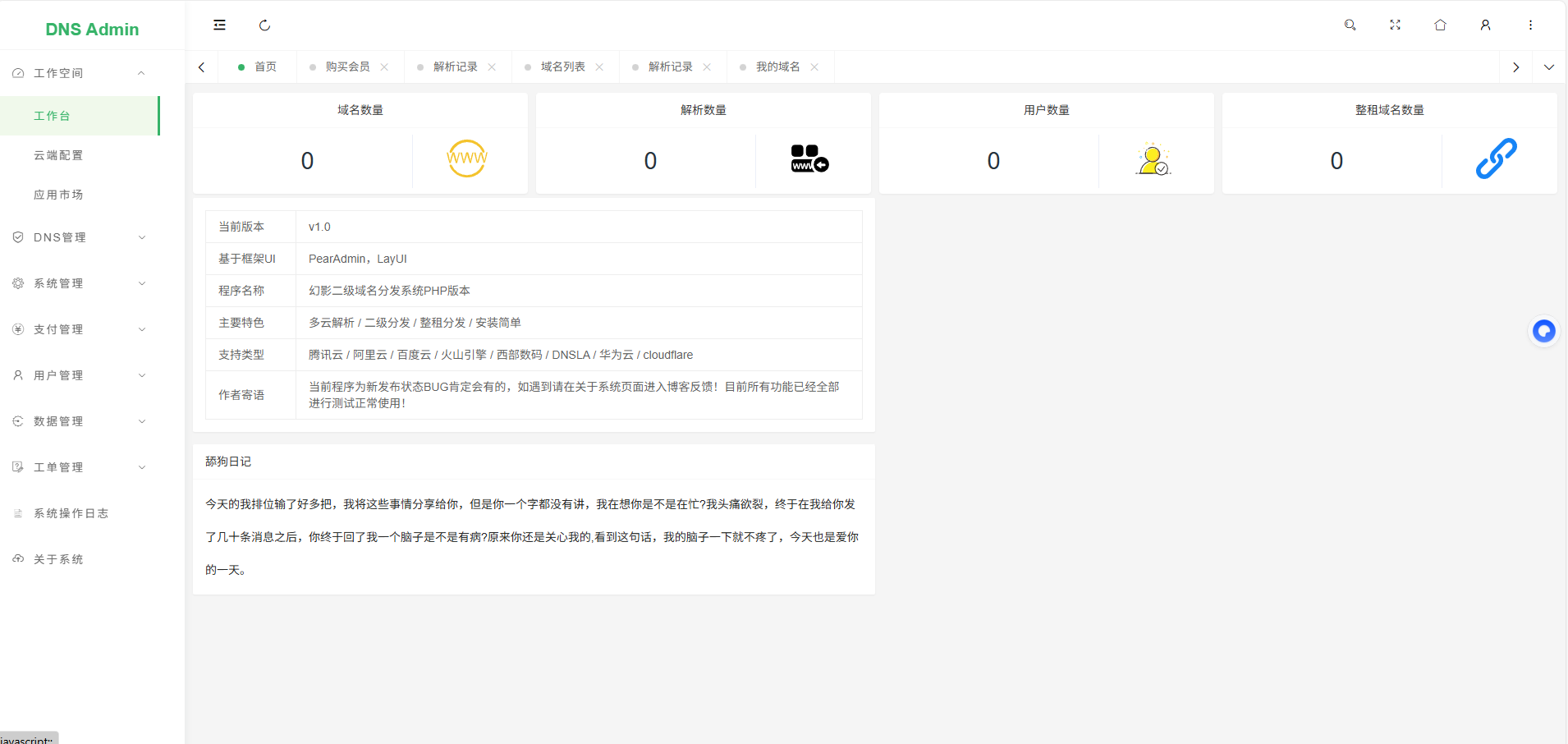Click the 支付管理 money icon
Screen dimensions: 1568x744
[18, 329]
